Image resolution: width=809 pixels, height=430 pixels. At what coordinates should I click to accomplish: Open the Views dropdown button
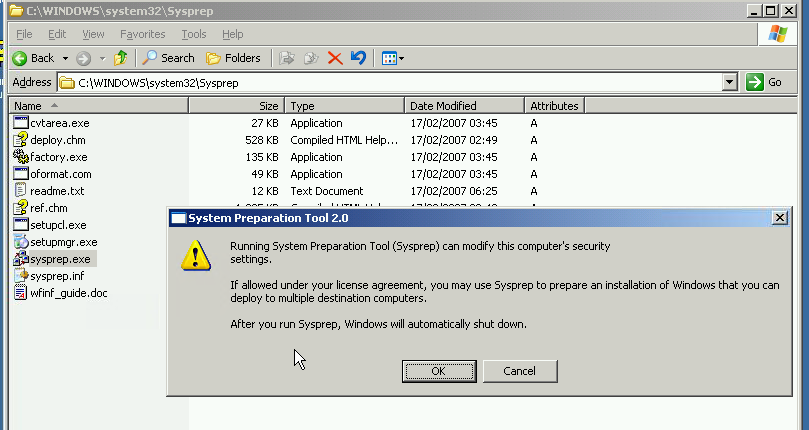[x=393, y=58]
